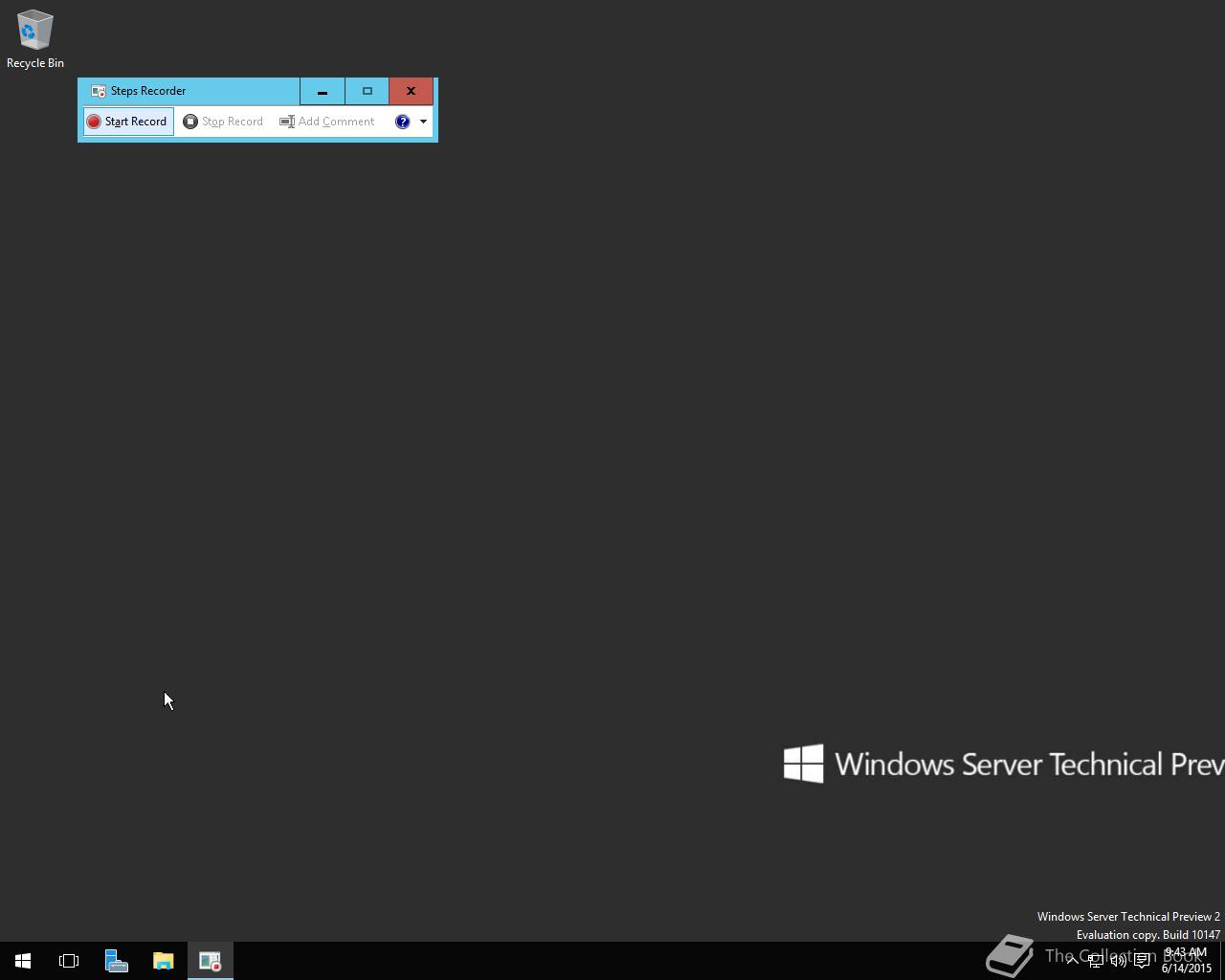The height and width of the screenshot is (980, 1225).
Task: Open the network status tray icon
Action: pos(1095,960)
